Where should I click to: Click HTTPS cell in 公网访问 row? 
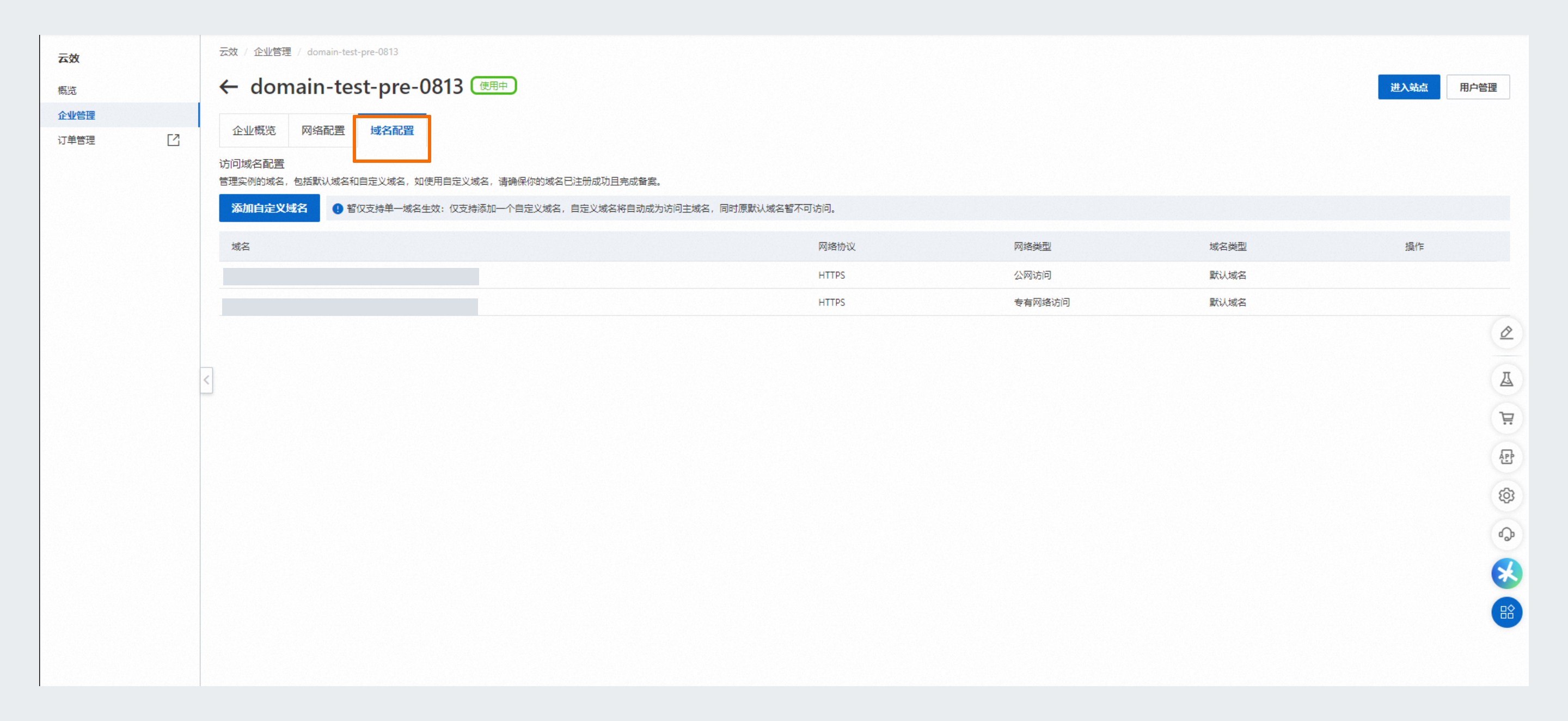pyautogui.click(x=831, y=275)
